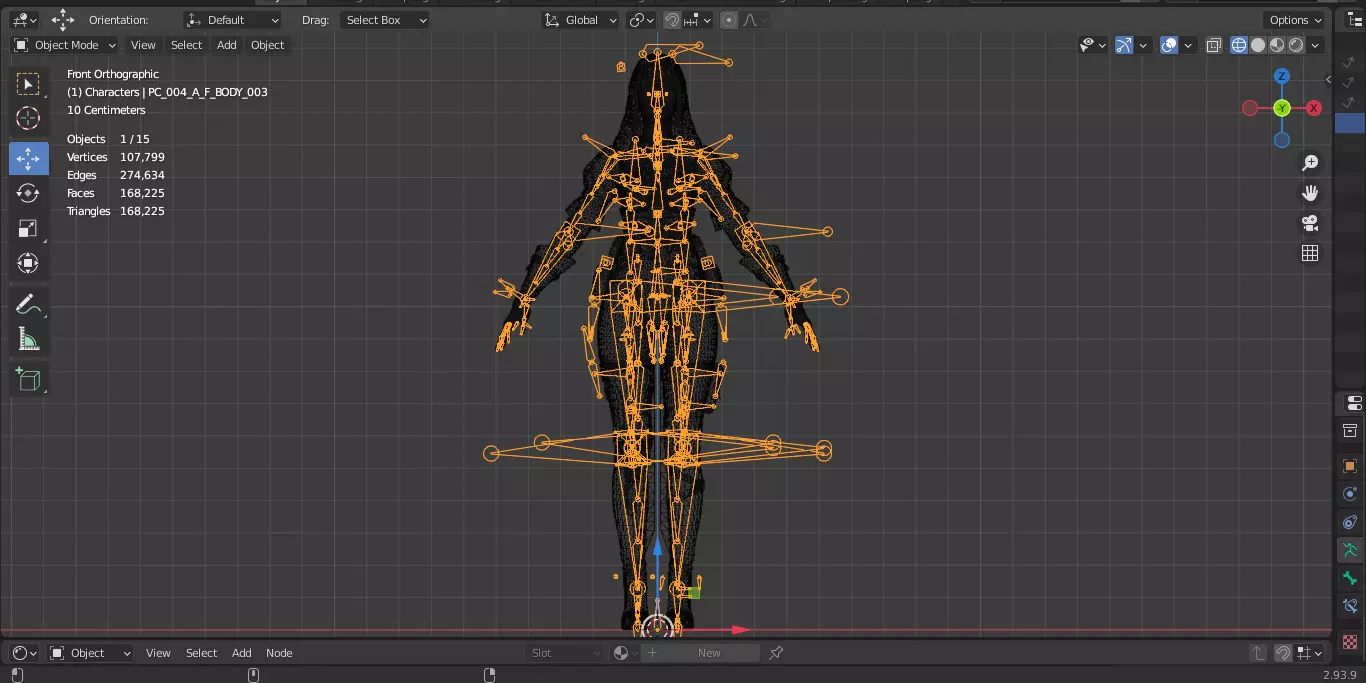Viewport: 1366px width, 683px height.
Task: Open the node editor View menu
Action: click(158, 653)
